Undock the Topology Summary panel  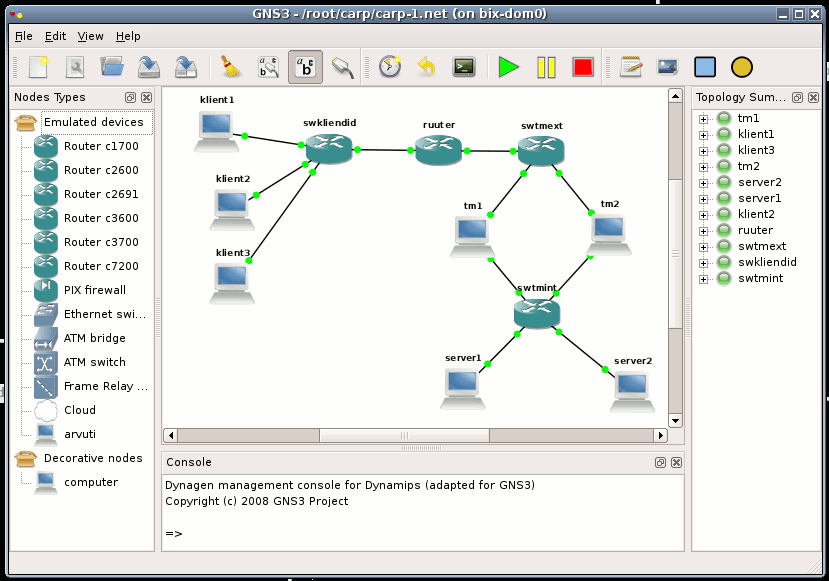pyautogui.click(x=797, y=97)
